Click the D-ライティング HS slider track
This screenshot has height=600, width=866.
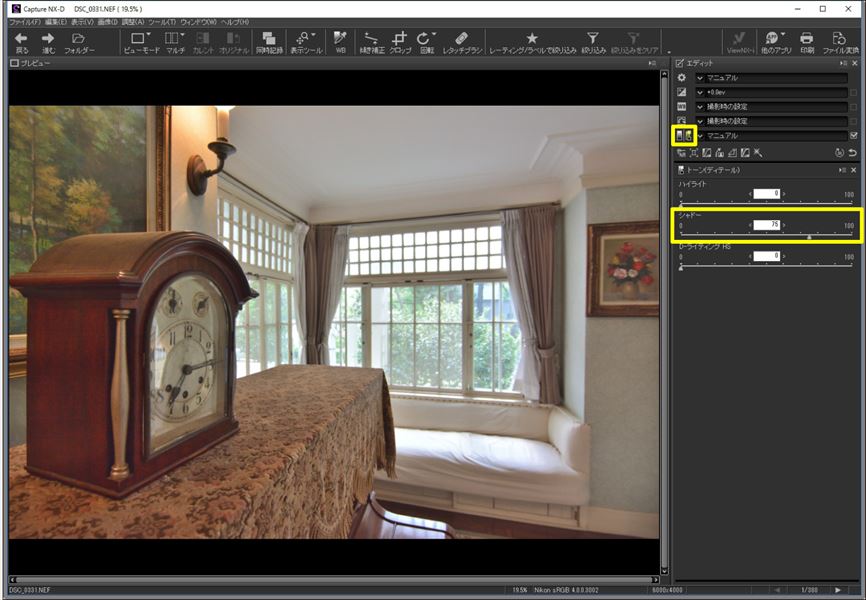[x=766, y=266]
